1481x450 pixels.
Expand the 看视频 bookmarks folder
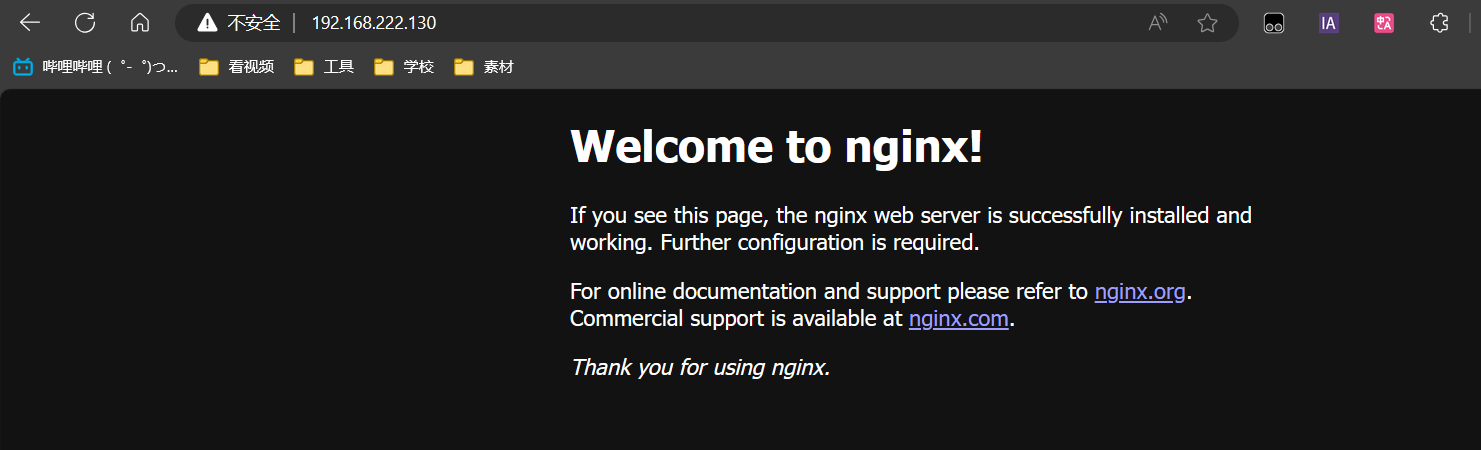[x=237, y=67]
